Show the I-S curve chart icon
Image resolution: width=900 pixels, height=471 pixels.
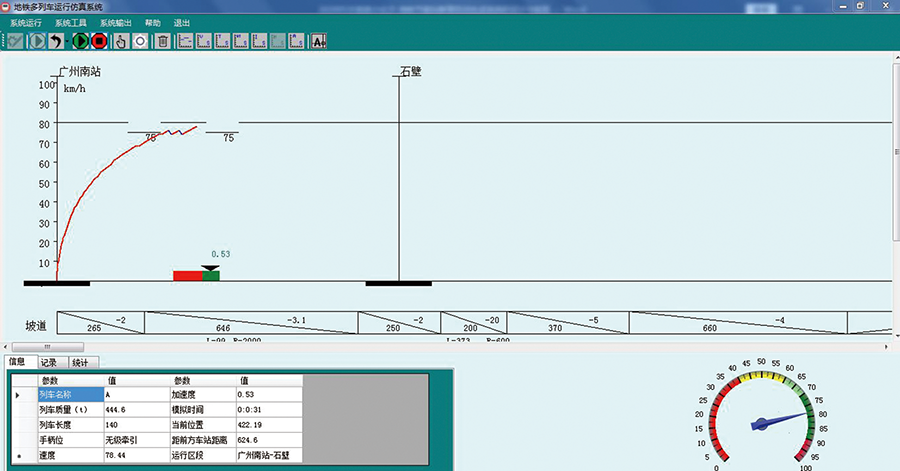point(259,41)
